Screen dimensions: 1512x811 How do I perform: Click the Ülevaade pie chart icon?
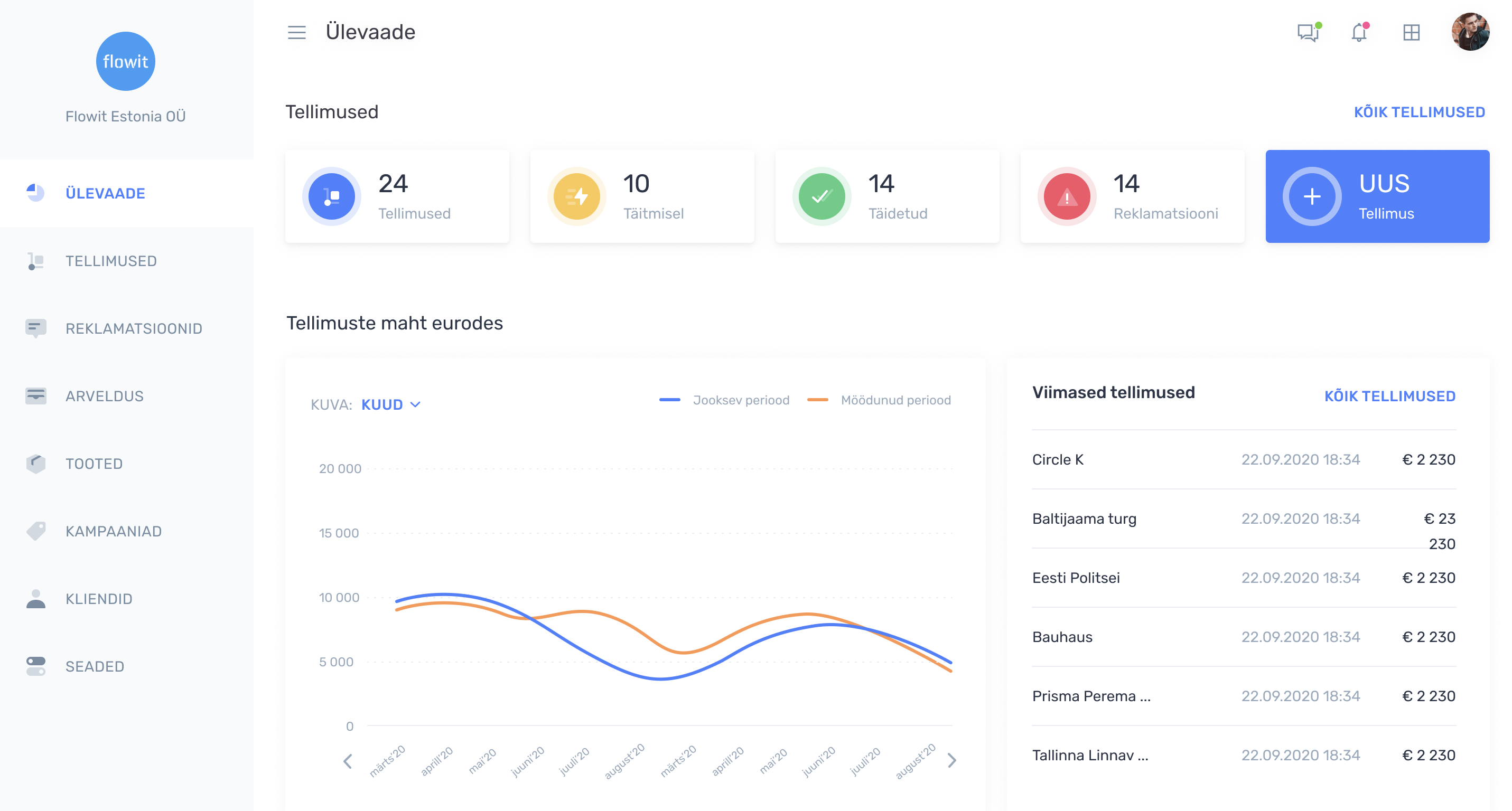pyautogui.click(x=35, y=192)
